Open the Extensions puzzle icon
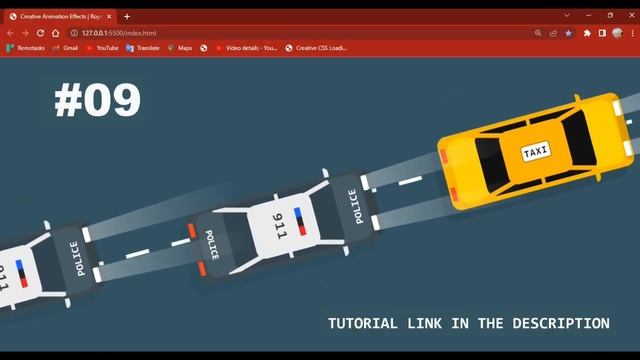 coord(587,33)
